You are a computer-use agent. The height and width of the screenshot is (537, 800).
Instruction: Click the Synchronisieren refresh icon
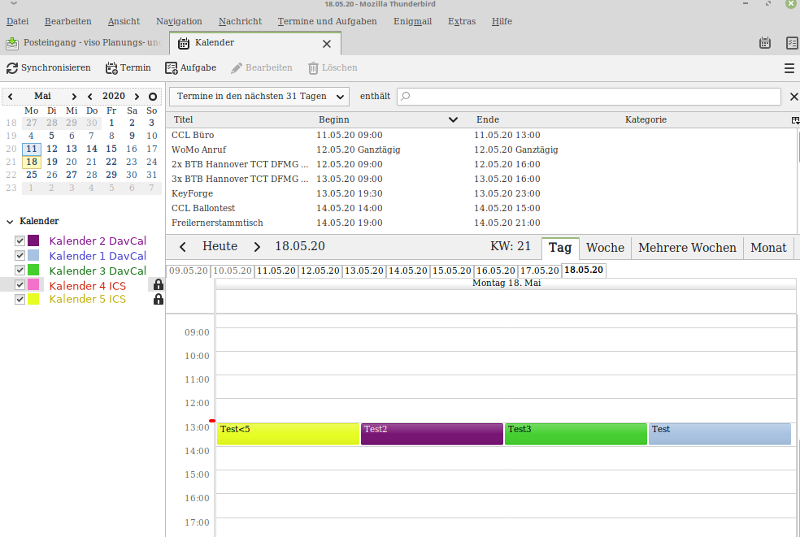point(12,68)
